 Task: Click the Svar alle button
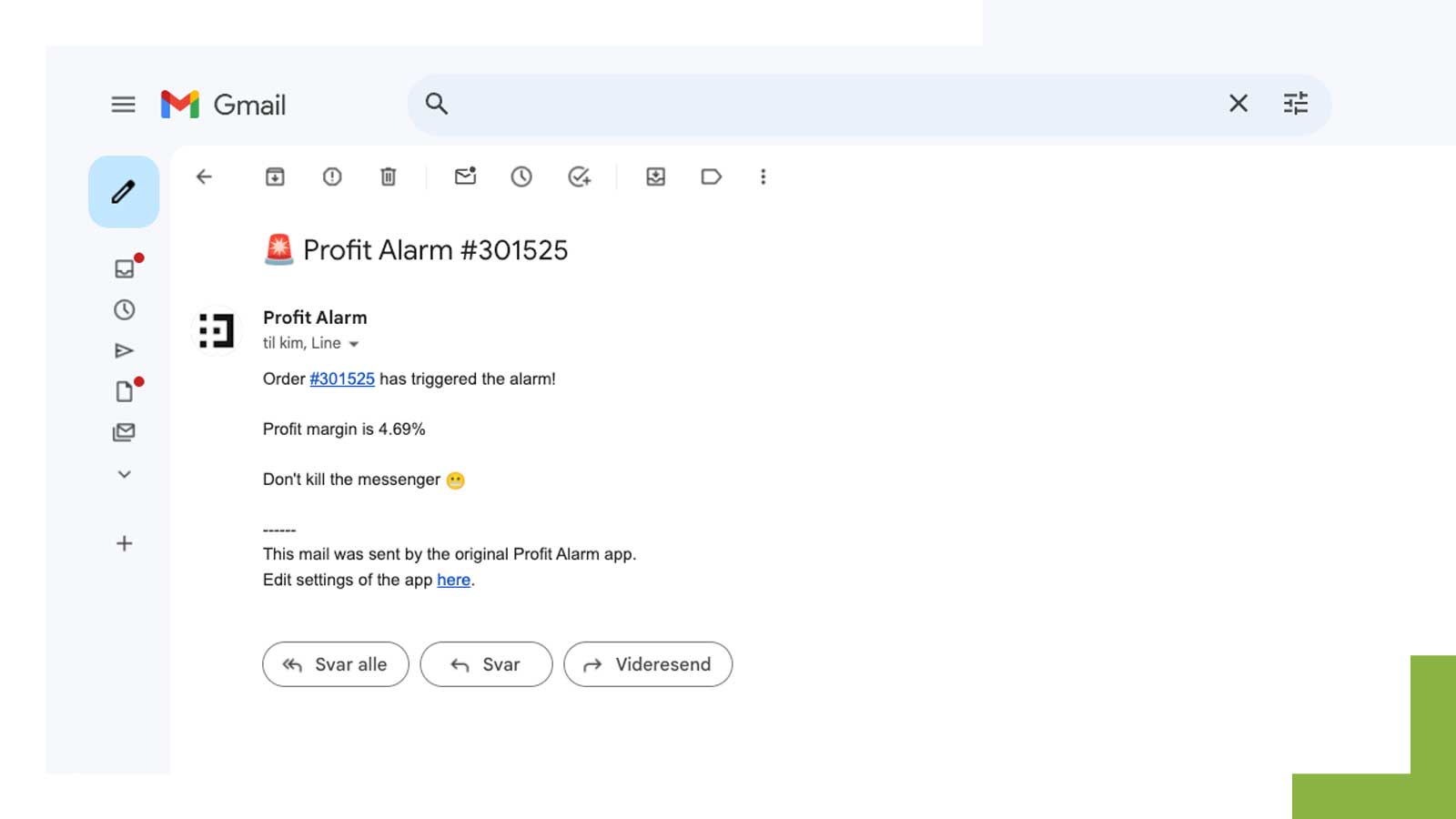[336, 664]
